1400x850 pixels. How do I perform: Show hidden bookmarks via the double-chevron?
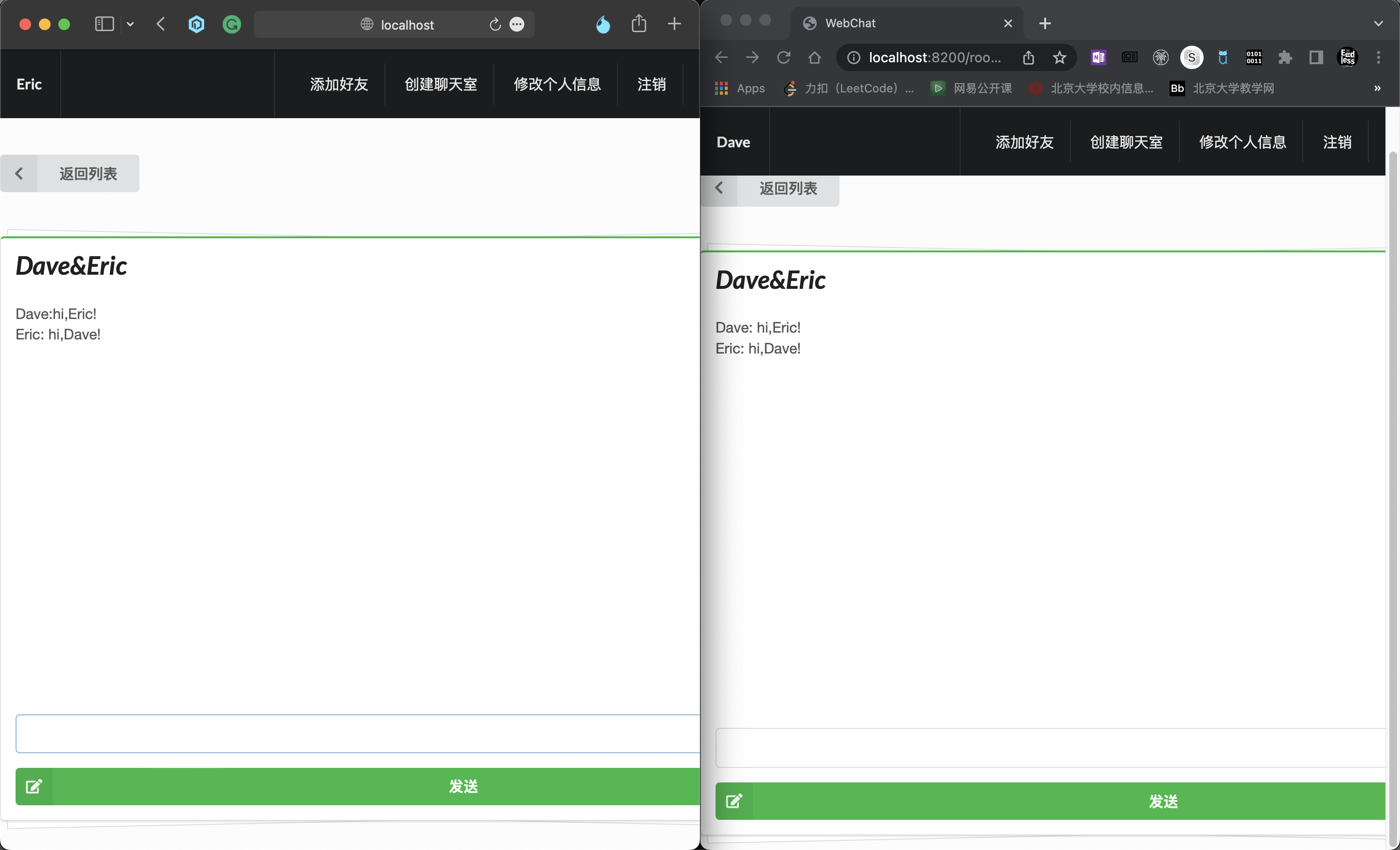click(1377, 88)
